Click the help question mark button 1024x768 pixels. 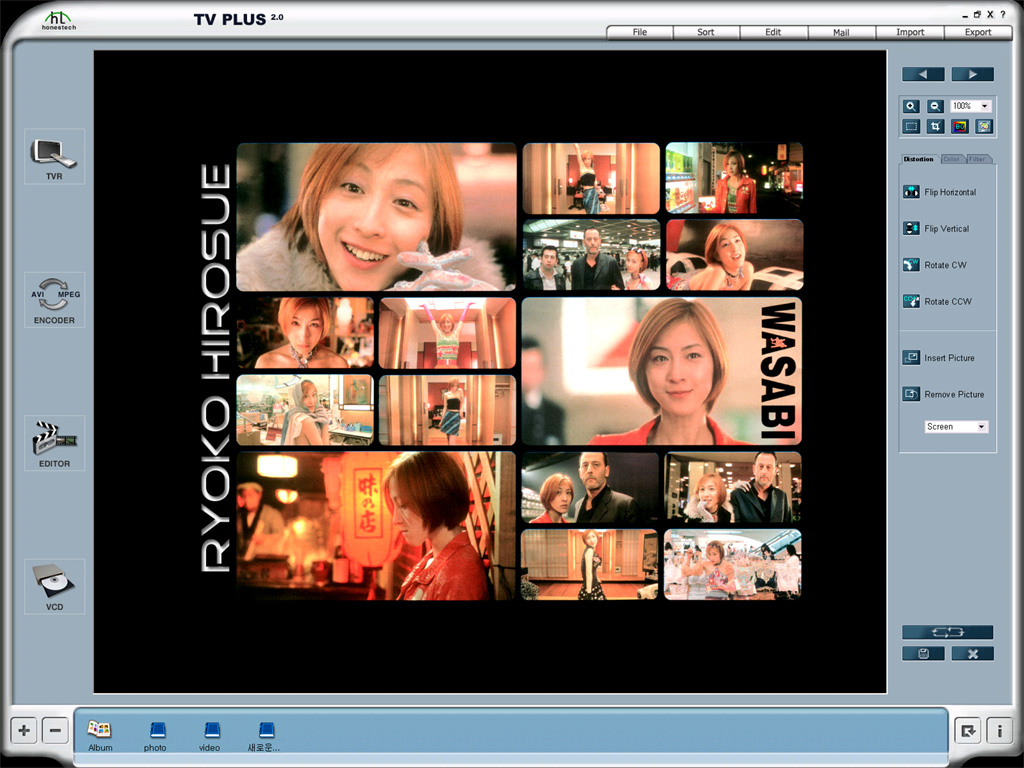1003,14
